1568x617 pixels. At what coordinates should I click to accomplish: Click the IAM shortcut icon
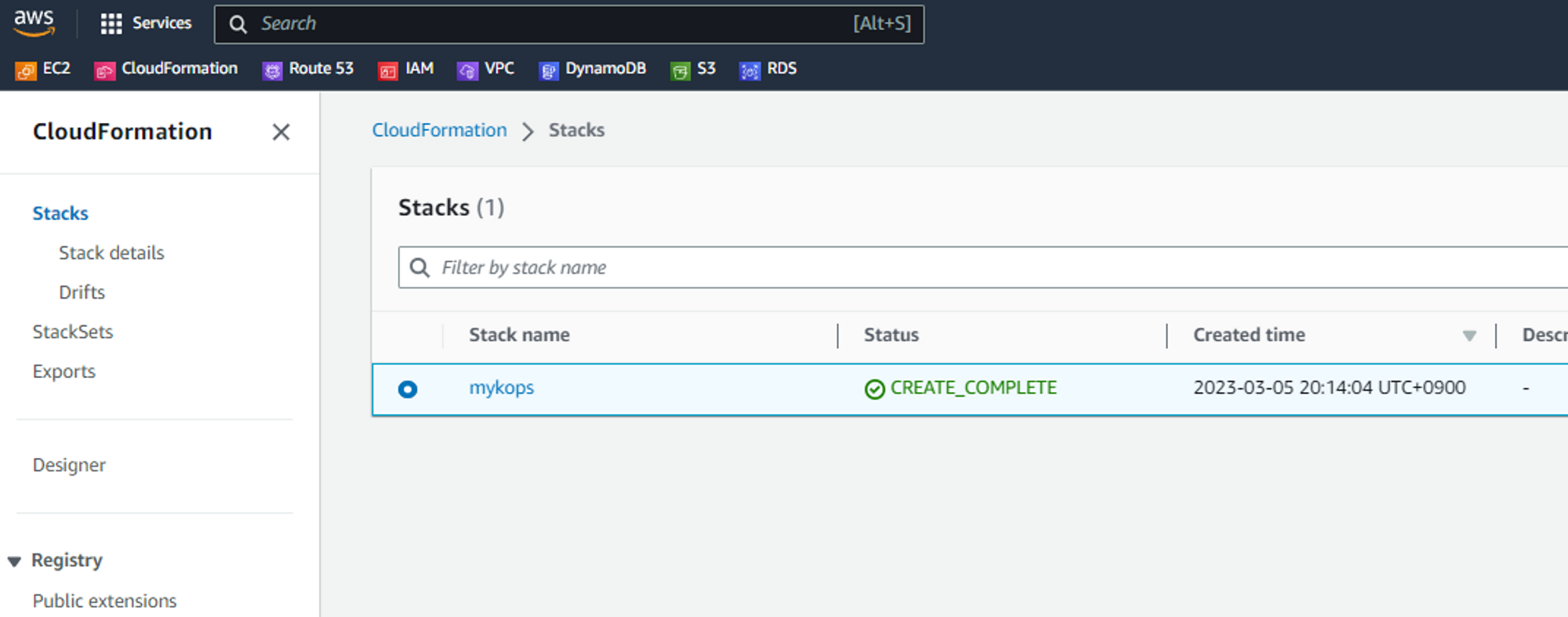388,71
